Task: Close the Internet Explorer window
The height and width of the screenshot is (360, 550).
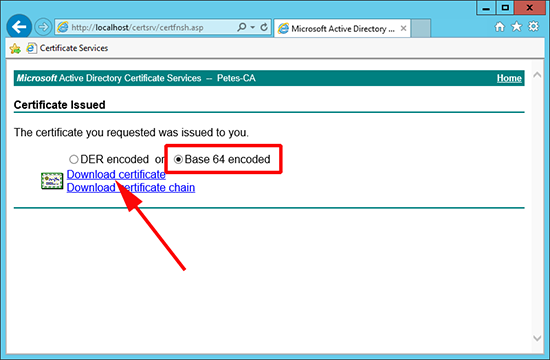Action: tap(530, 8)
